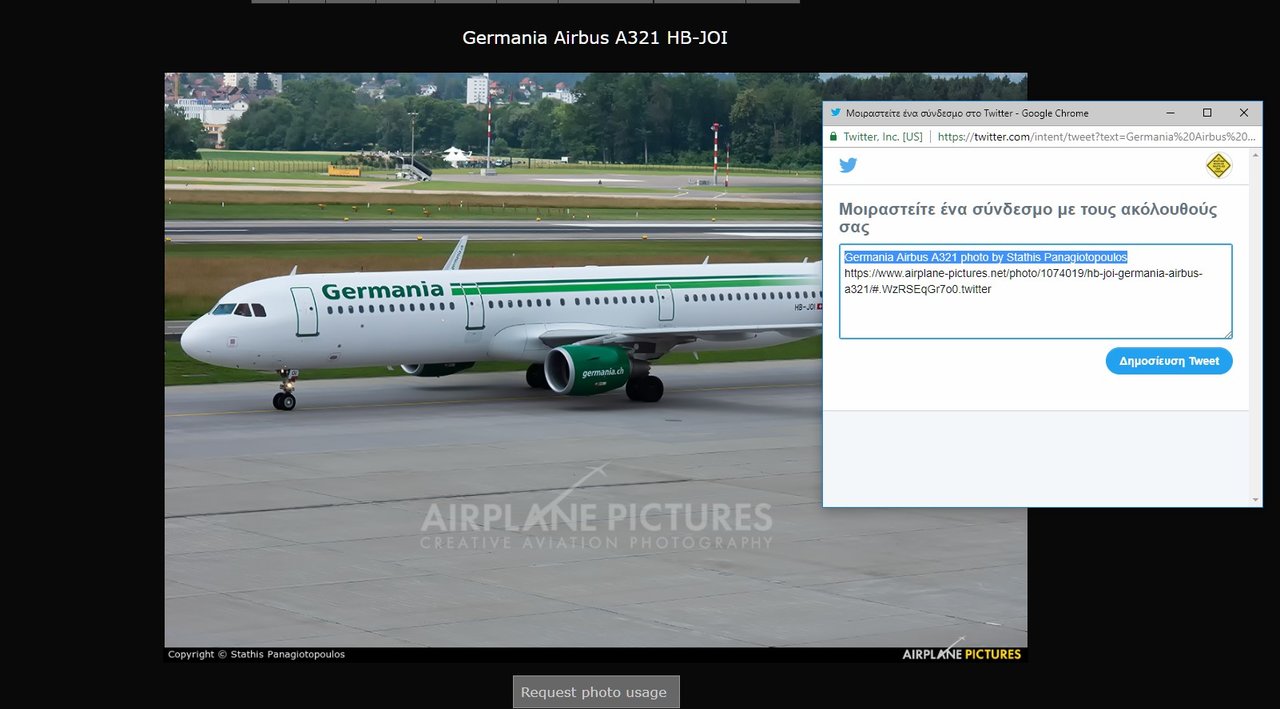Screen dimensions: 1280x709
Task: Maximize the Twitter share popup window
Action: click(1207, 113)
